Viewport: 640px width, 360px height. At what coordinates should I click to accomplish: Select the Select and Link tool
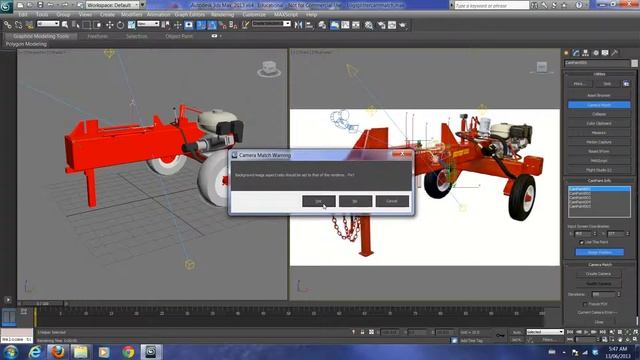[x=7, y=25]
